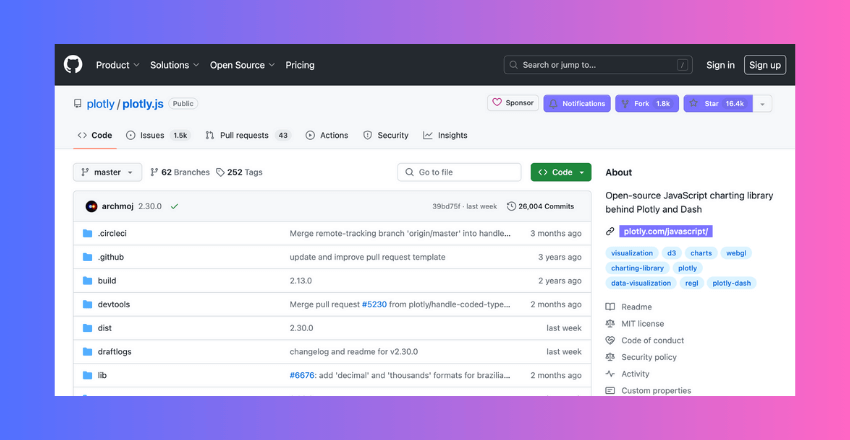Screen dimensions: 850x440
Task: Open 'update and improve pull request template' commit
Action: (x=368, y=257)
